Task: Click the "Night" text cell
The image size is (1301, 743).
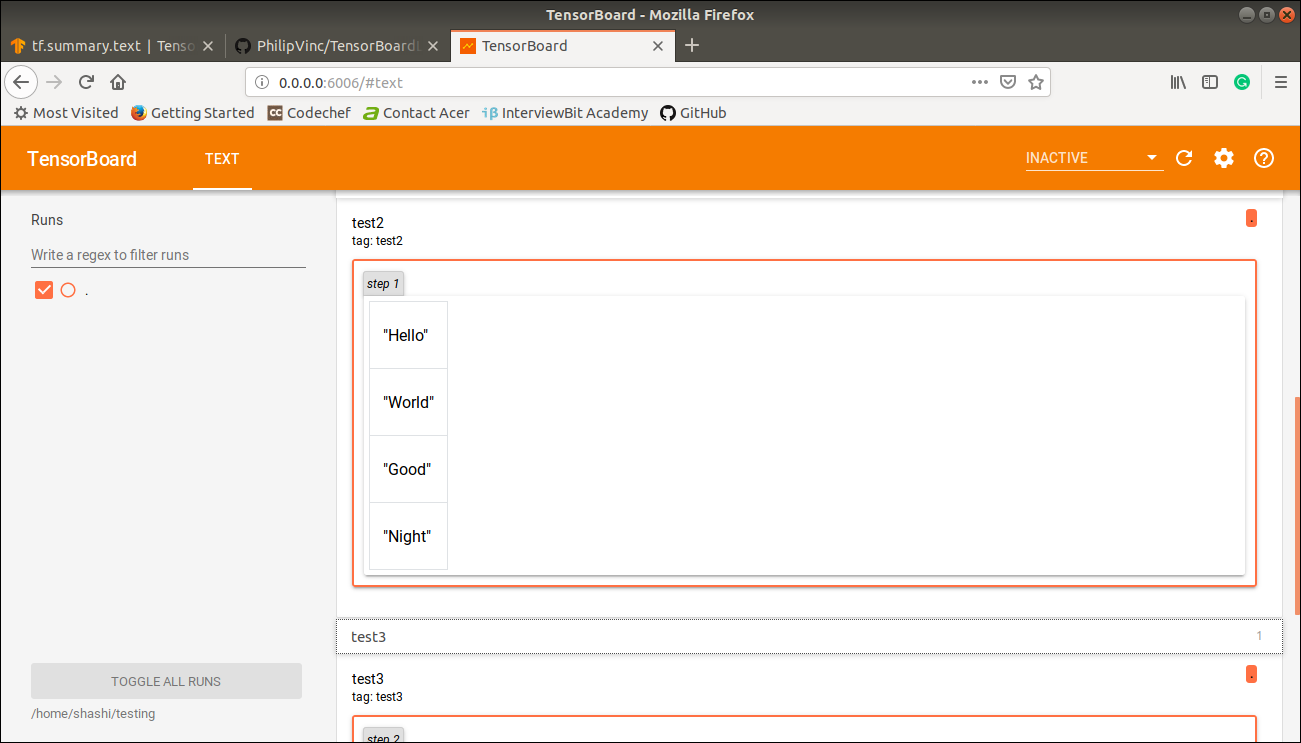Action: 408,536
